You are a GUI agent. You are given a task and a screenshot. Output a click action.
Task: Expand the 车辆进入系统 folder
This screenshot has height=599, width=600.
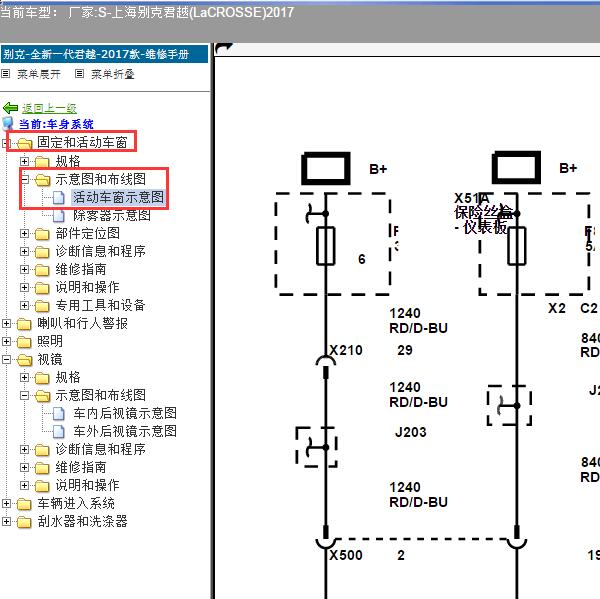tap(7, 503)
